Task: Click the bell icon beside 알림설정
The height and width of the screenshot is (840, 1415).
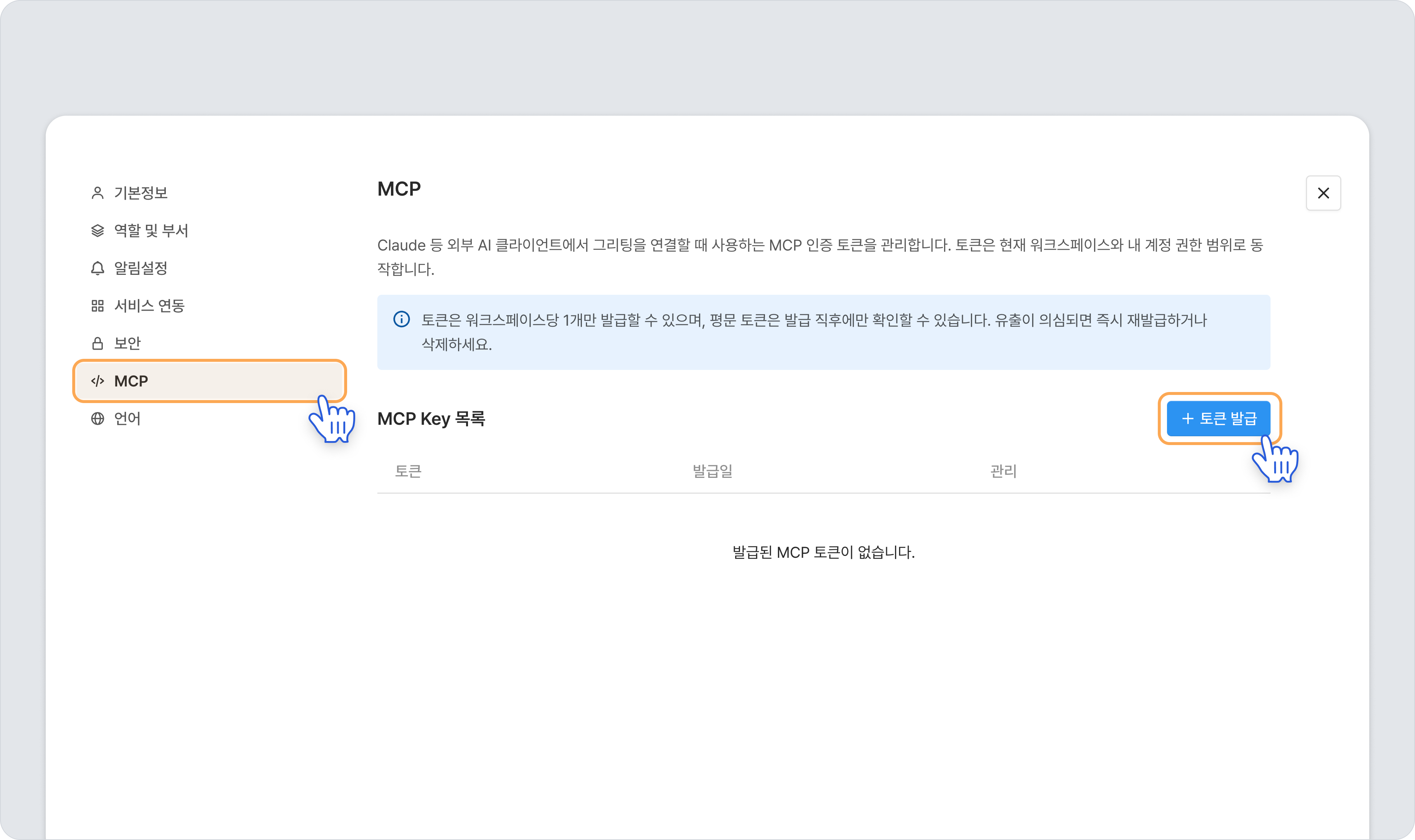Action: pyautogui.click(x=97, y=268)
